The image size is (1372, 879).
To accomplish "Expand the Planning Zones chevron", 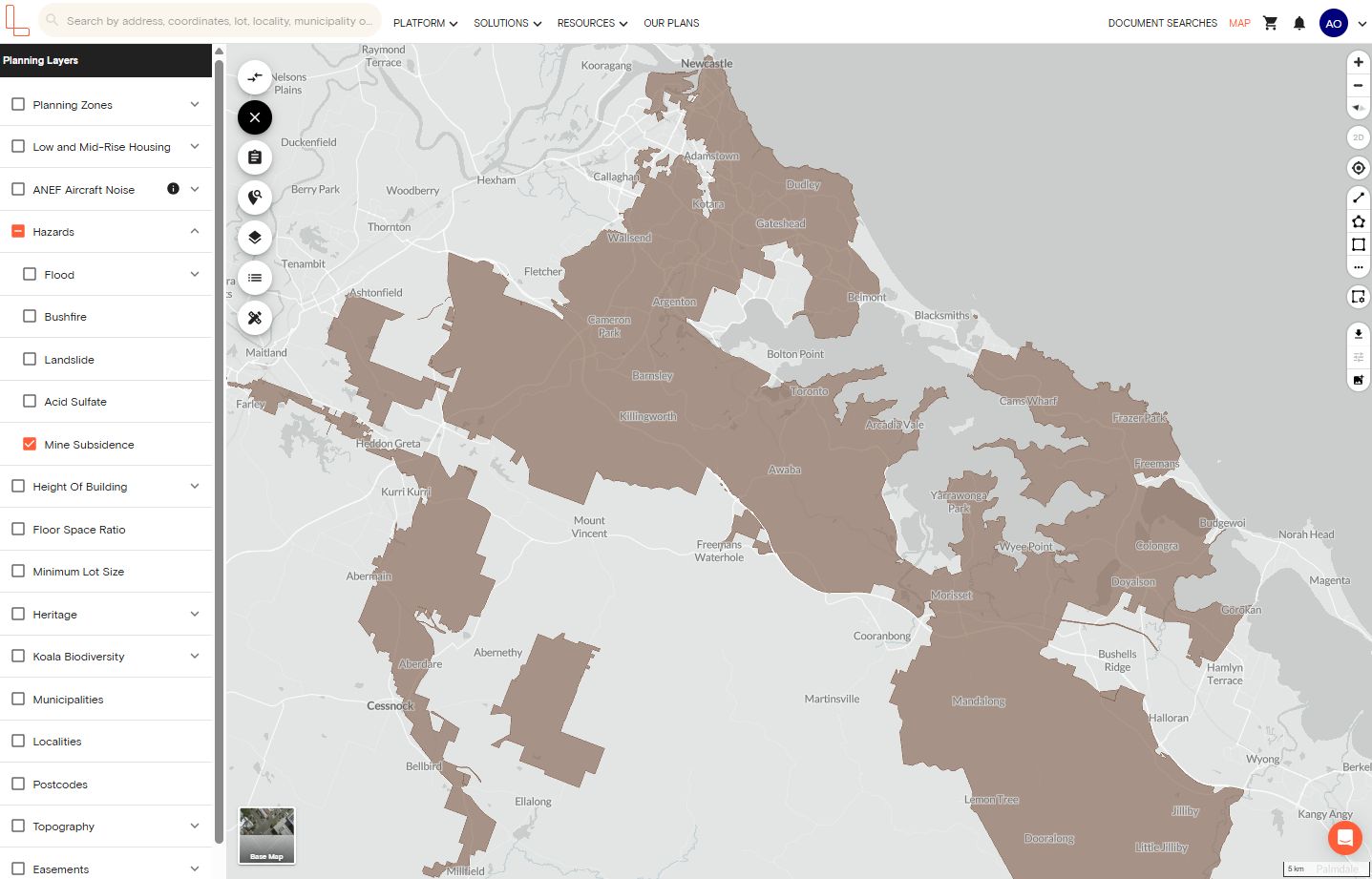I will coord(195,104).
